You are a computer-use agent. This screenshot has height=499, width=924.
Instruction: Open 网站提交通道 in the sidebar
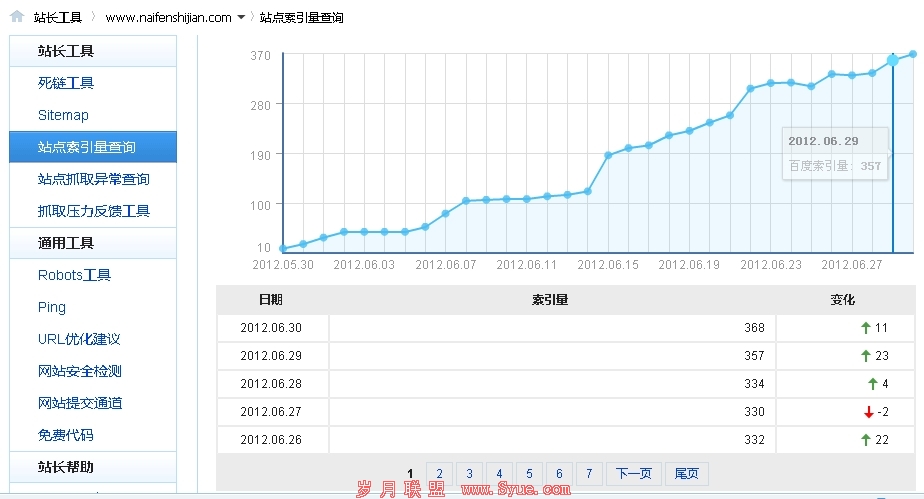[80, 403]
